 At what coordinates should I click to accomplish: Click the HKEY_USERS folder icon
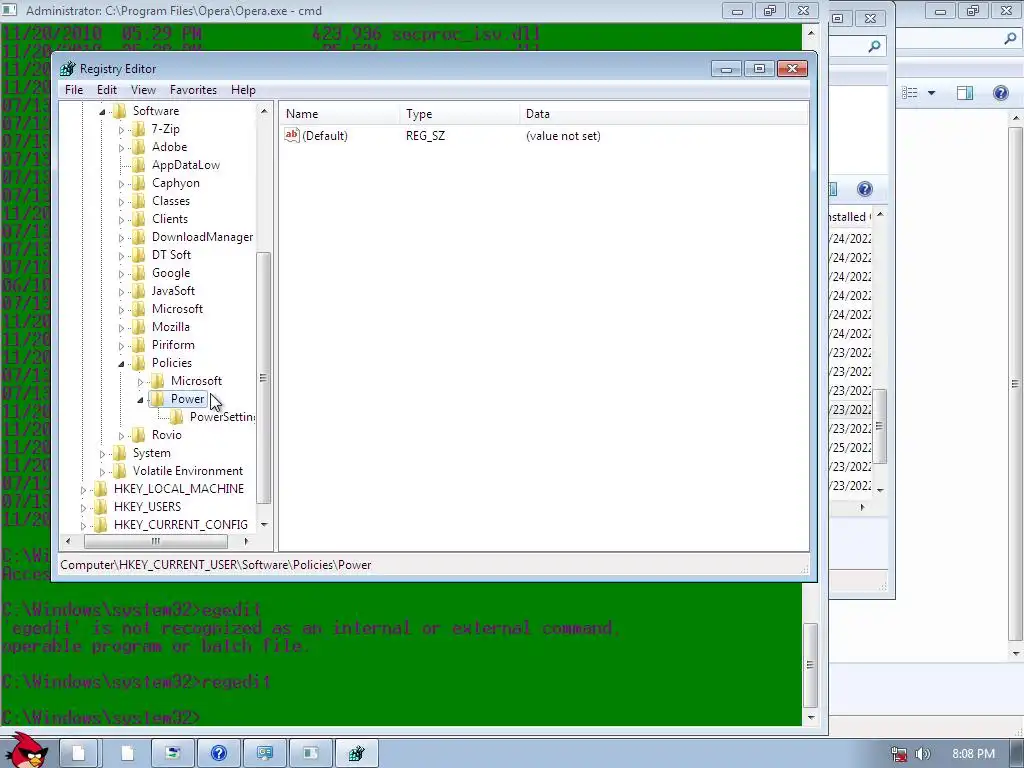pos(100,507)
